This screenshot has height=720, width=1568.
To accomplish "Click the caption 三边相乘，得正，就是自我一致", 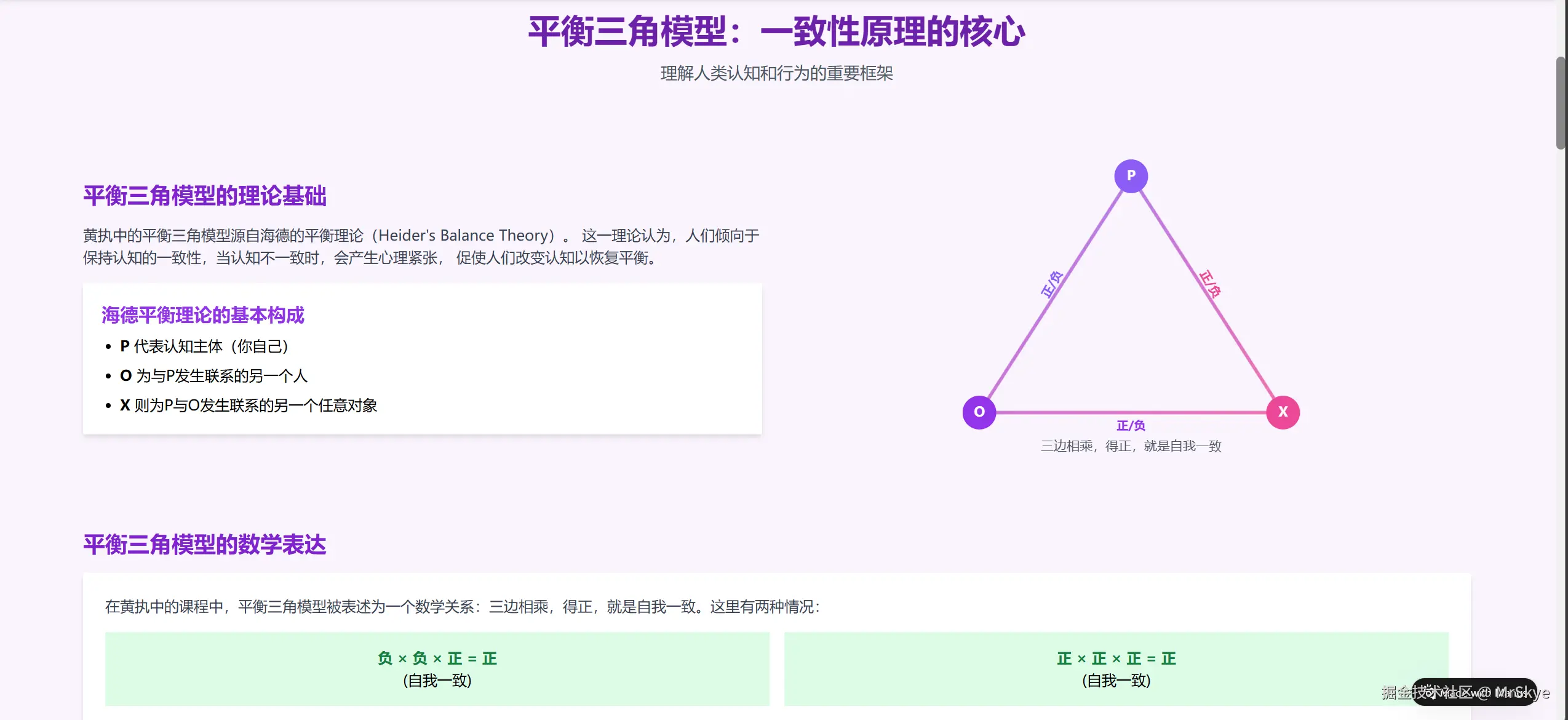I will point(1131,446).
